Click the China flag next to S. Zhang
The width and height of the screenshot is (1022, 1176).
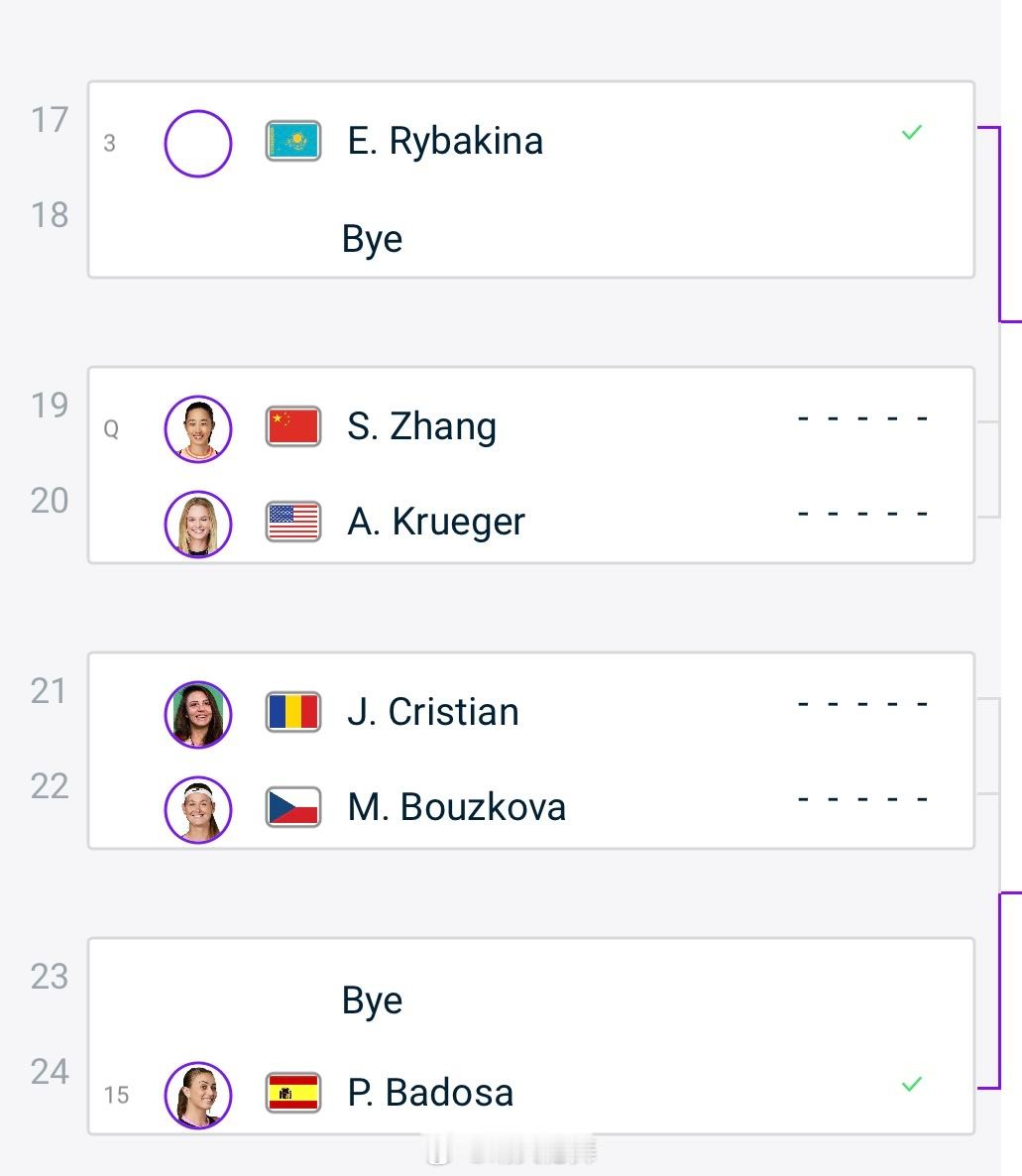click(291, 425)
